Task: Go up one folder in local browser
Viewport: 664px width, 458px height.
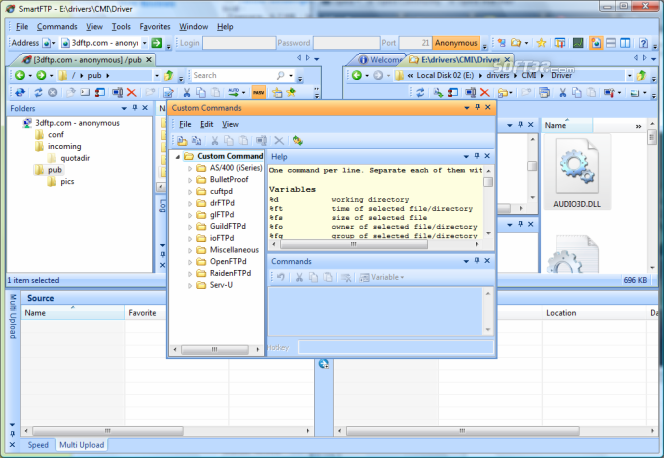Action: [x=641, y=75]
